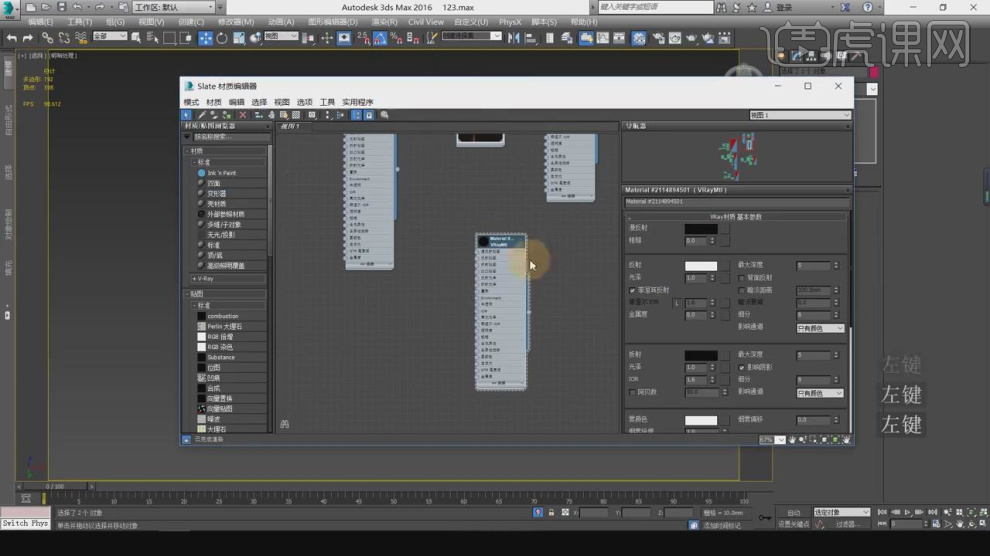
Task: Toggle the Auto key button (自动)
Action: point(794,512)
